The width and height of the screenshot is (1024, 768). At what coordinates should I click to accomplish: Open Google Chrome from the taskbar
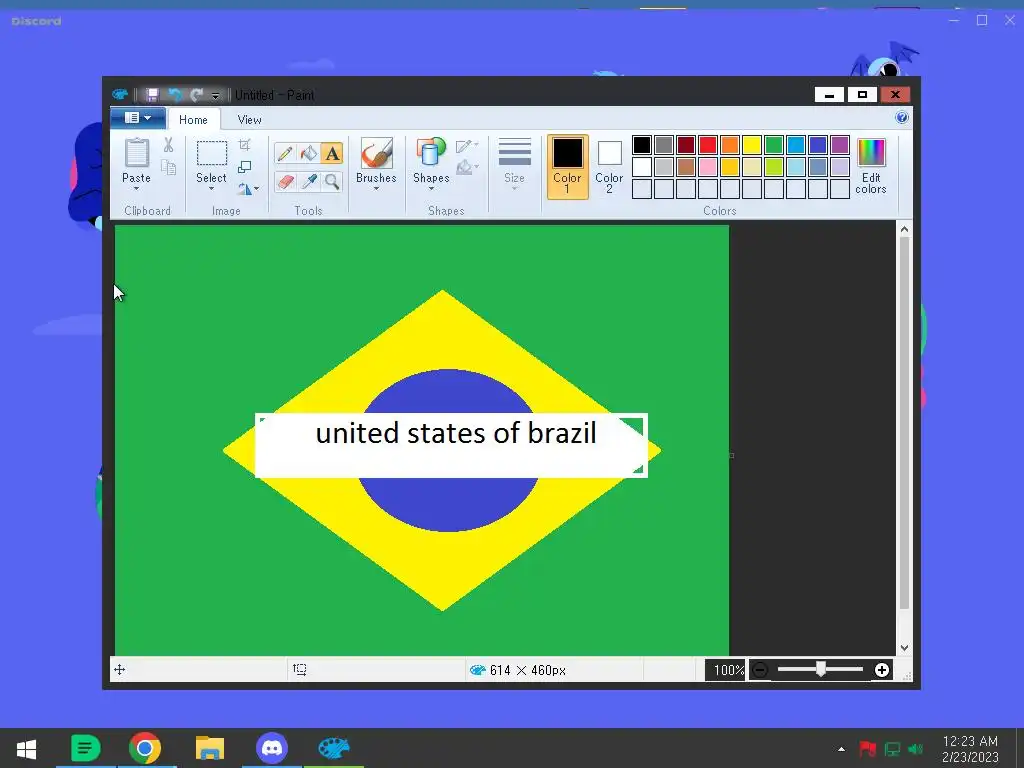tap(145, 748)
